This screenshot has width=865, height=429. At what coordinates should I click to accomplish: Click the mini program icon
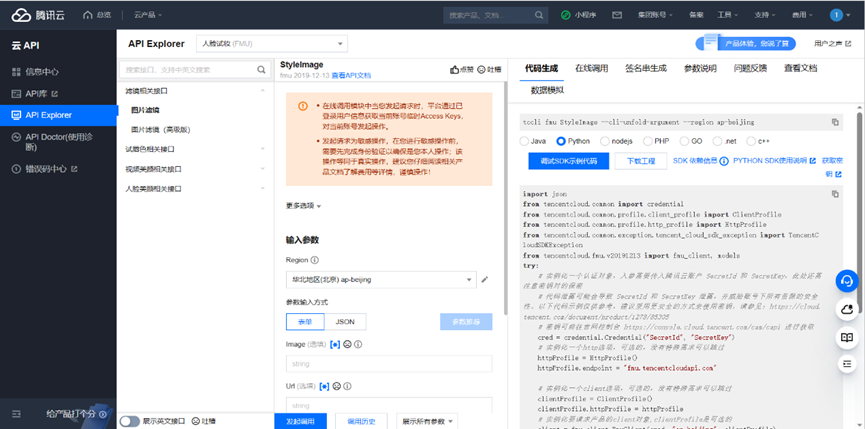click(x=565, y=15)
